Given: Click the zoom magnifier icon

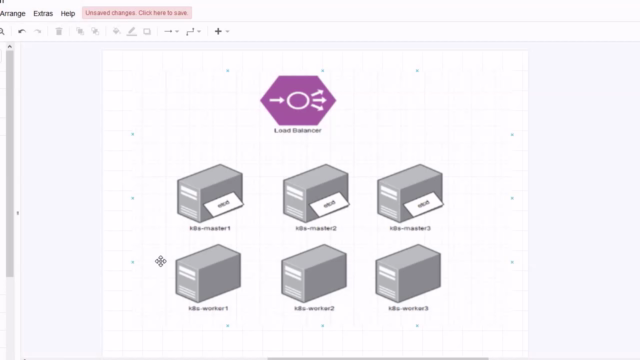Looking at the screenshot, I should (2, 31).
